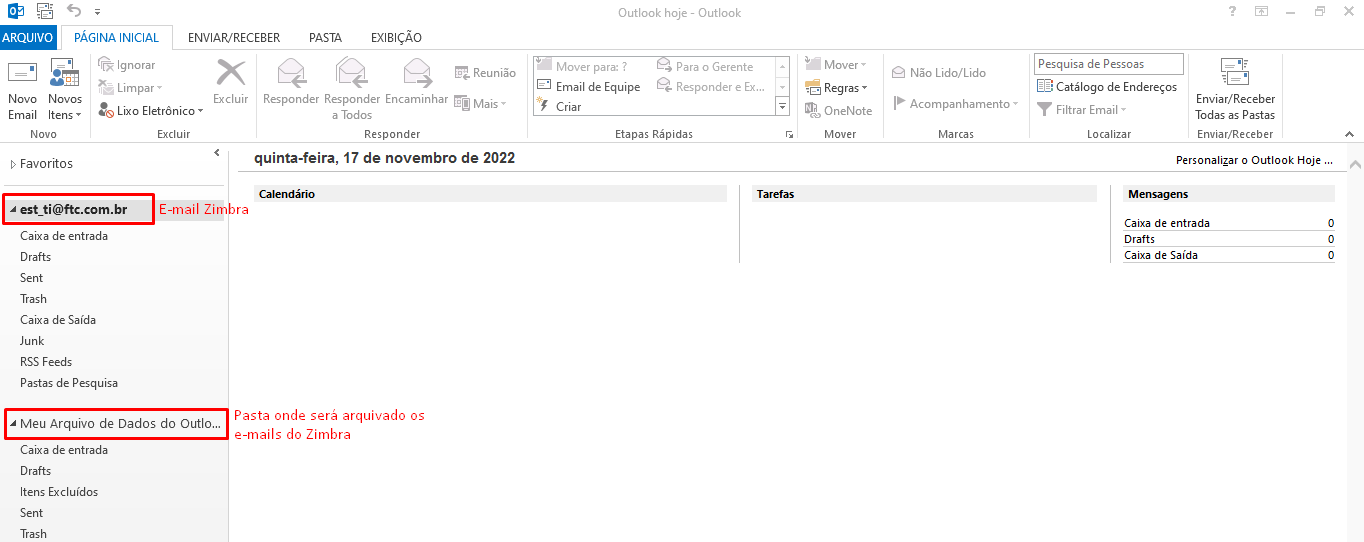Open Catálogo de Endereços address book
This screenshot has width=1364, height=542.
1107,87
